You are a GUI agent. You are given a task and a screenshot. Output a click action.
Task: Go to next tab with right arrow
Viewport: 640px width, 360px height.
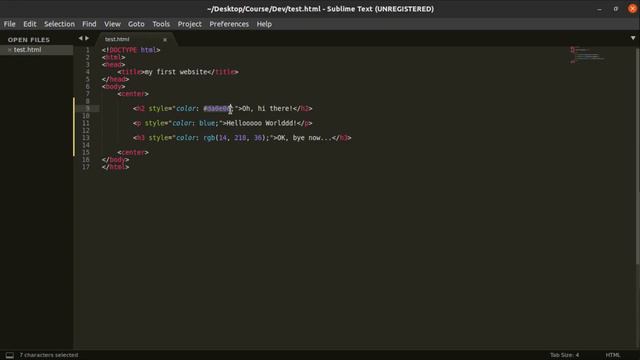click(87, 38)
